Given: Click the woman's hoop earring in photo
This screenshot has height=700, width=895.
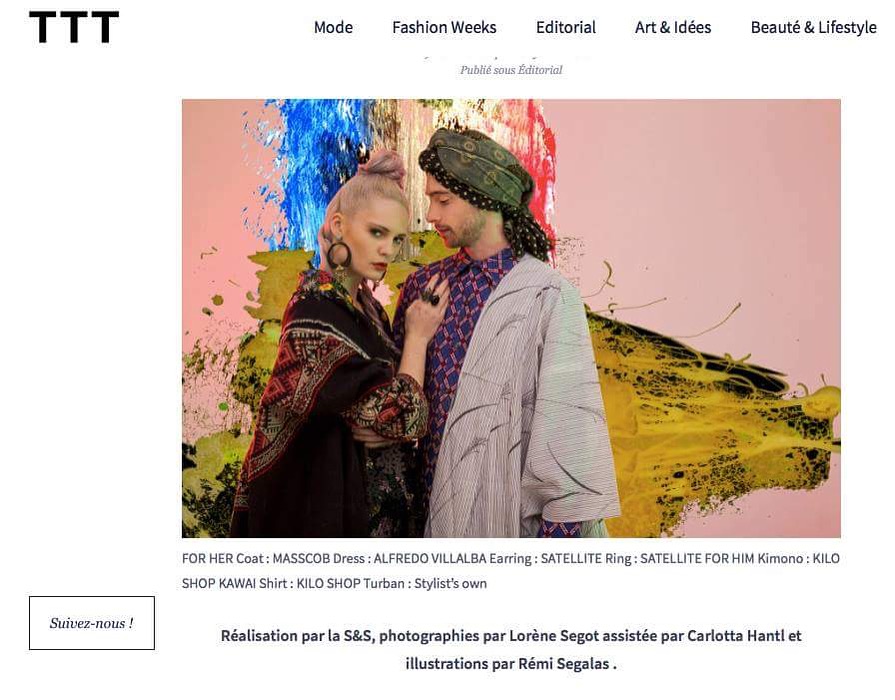Looking at the screenshot, I should [x=338, y=254].
